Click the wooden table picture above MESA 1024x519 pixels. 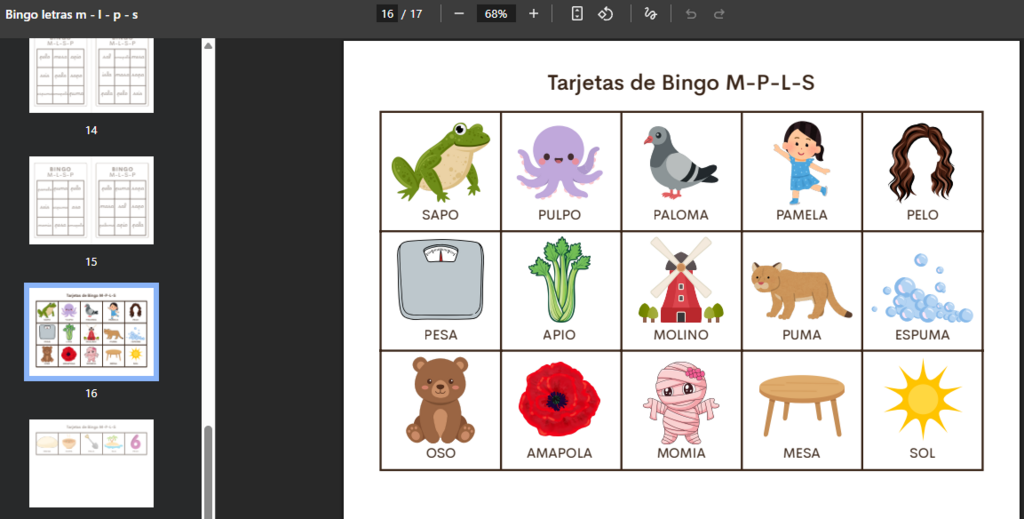point(801,406)
